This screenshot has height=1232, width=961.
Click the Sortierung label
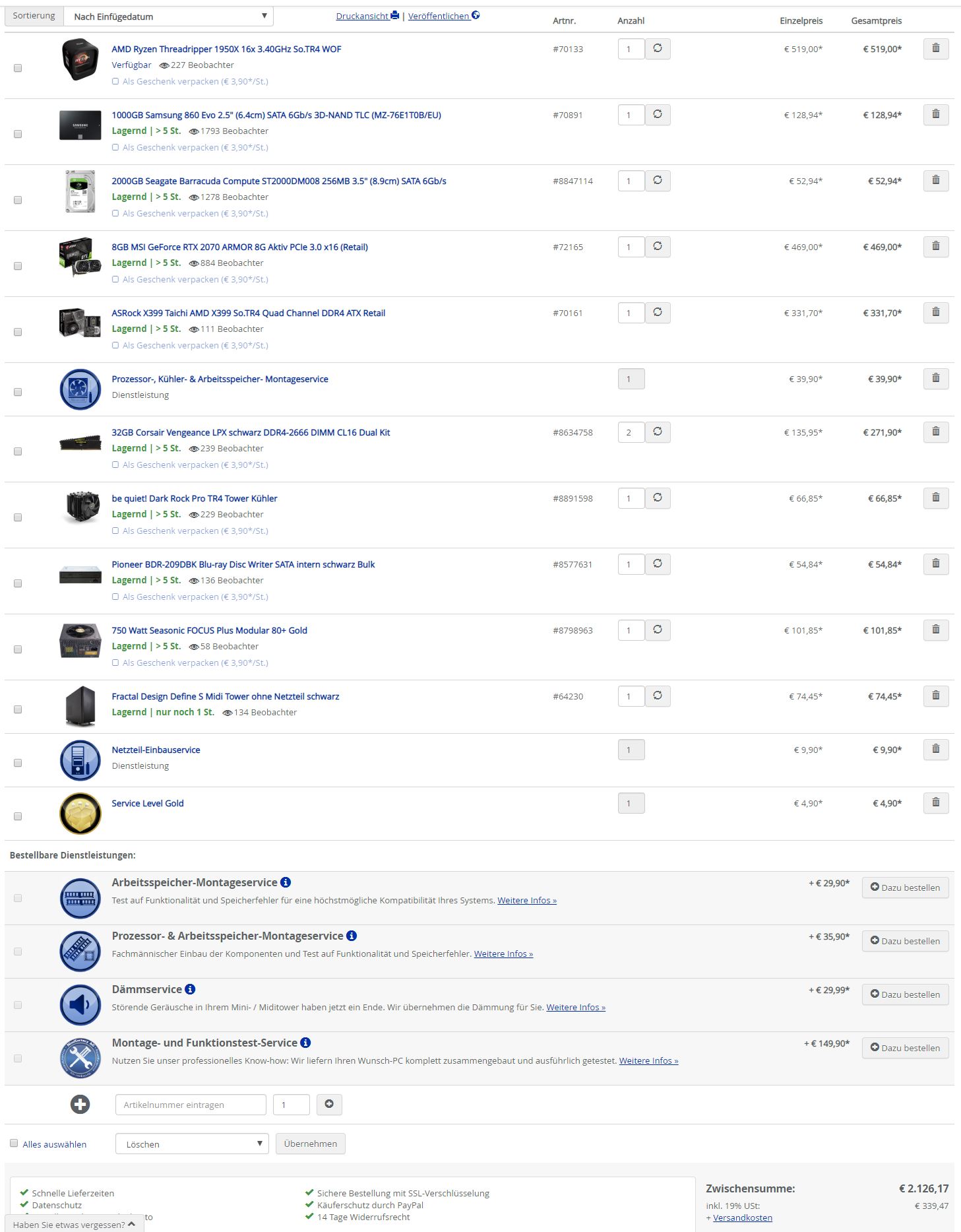(x=34, y=16)
